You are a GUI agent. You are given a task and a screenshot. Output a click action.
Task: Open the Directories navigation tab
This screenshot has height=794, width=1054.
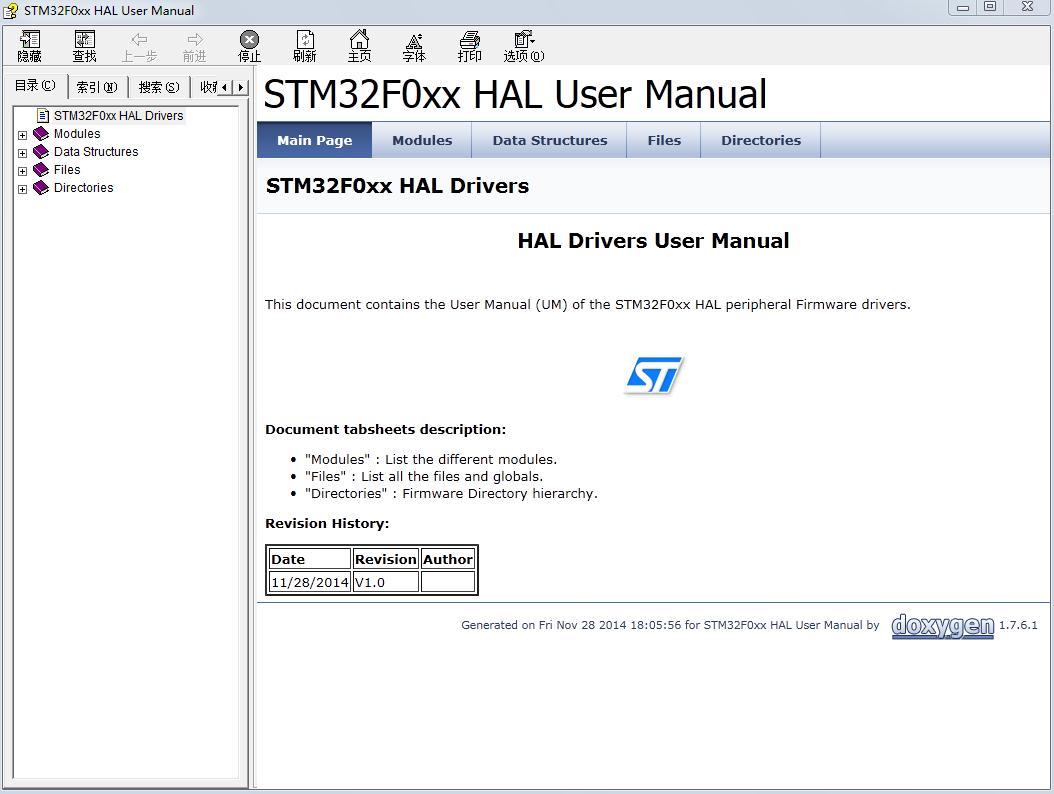click(761, 140)
